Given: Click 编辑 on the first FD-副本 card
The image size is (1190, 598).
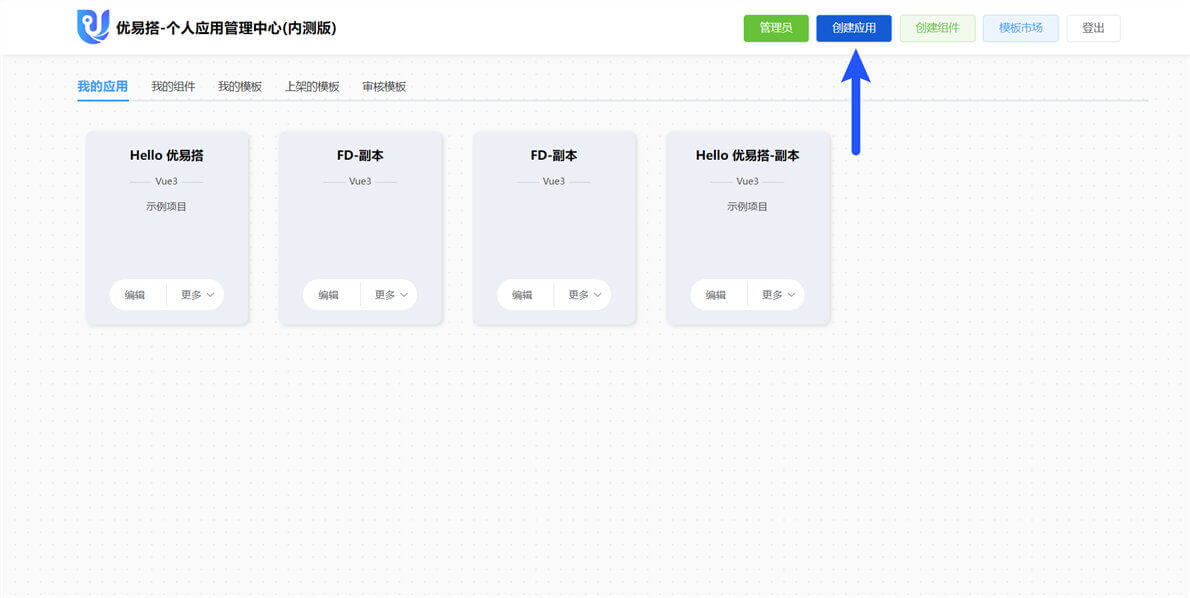Looking at the screenshot, I should point(331,294).
